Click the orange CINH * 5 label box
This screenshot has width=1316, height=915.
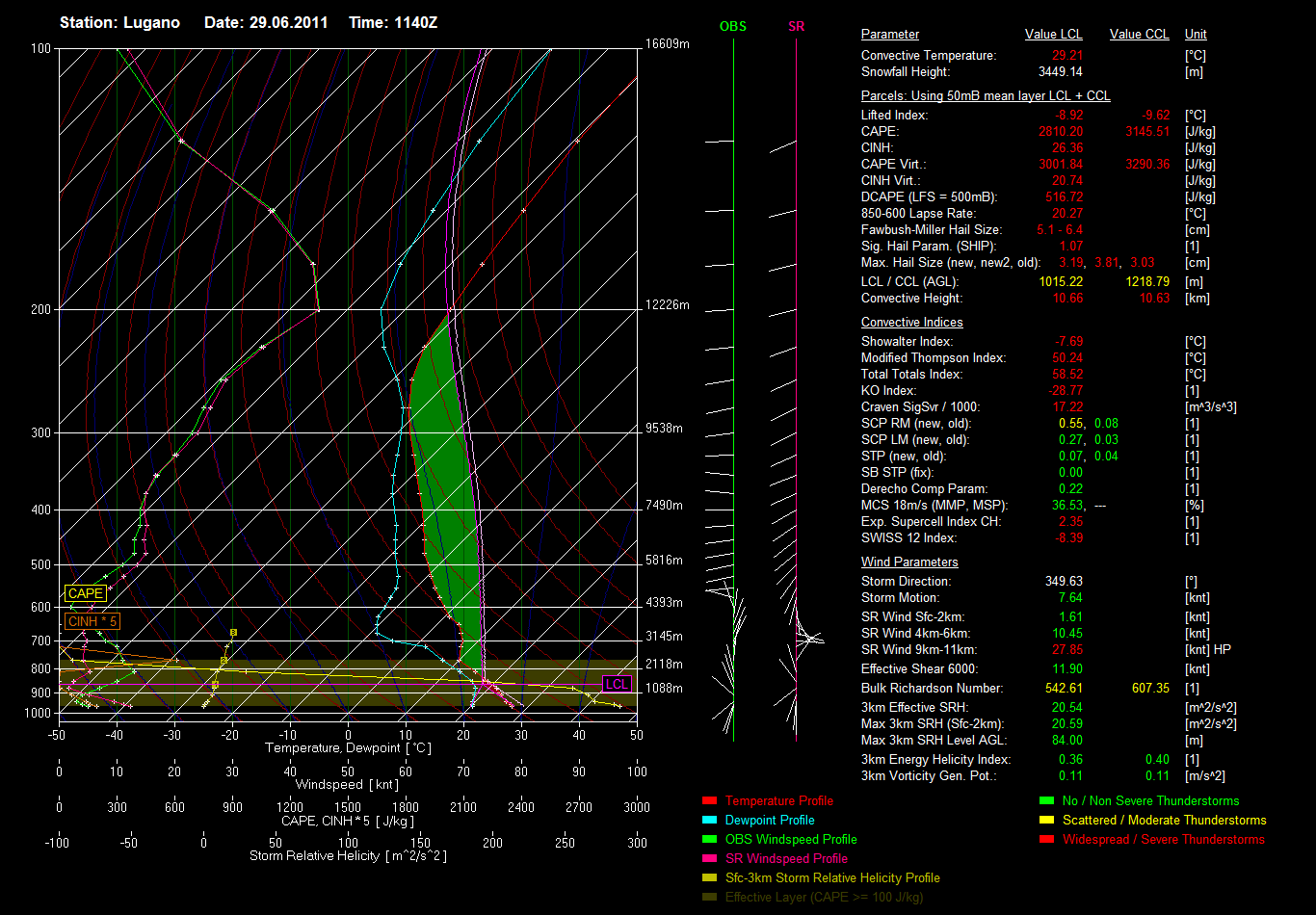(92, 622)
